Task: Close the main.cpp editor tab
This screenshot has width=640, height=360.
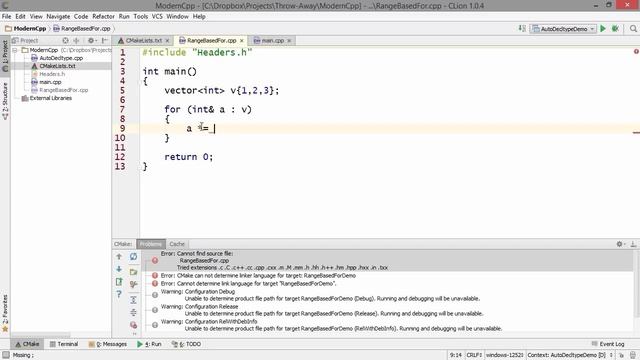Action: tap(289, 41)
